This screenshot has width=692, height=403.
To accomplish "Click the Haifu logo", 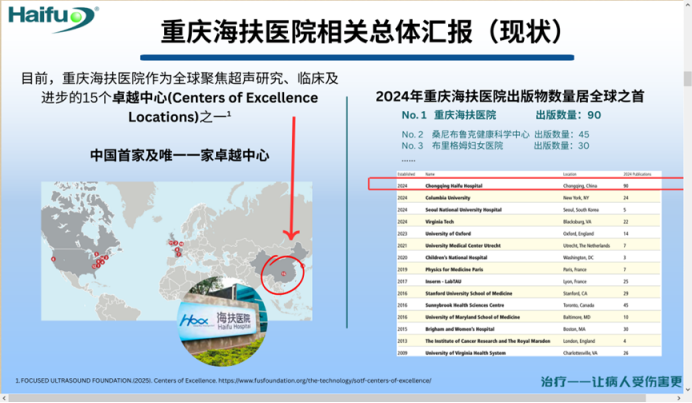I will pos(53,19).
